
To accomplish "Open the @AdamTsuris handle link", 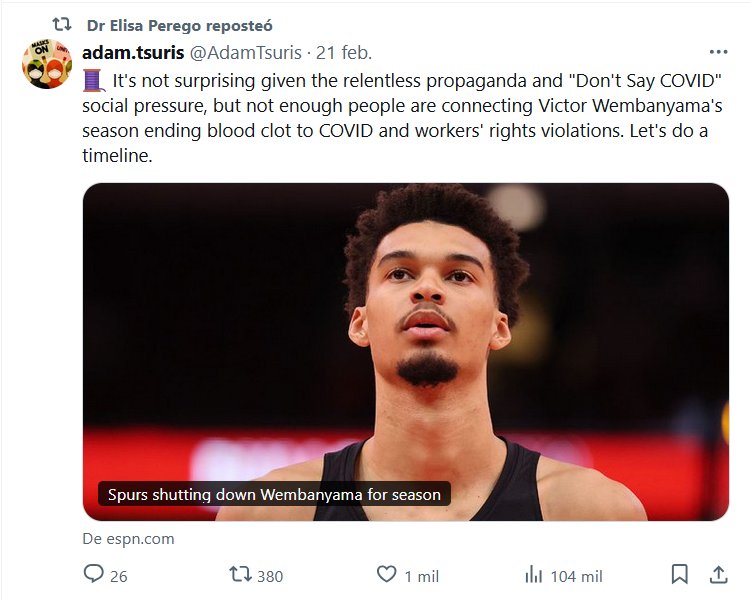I will (247, 52).
